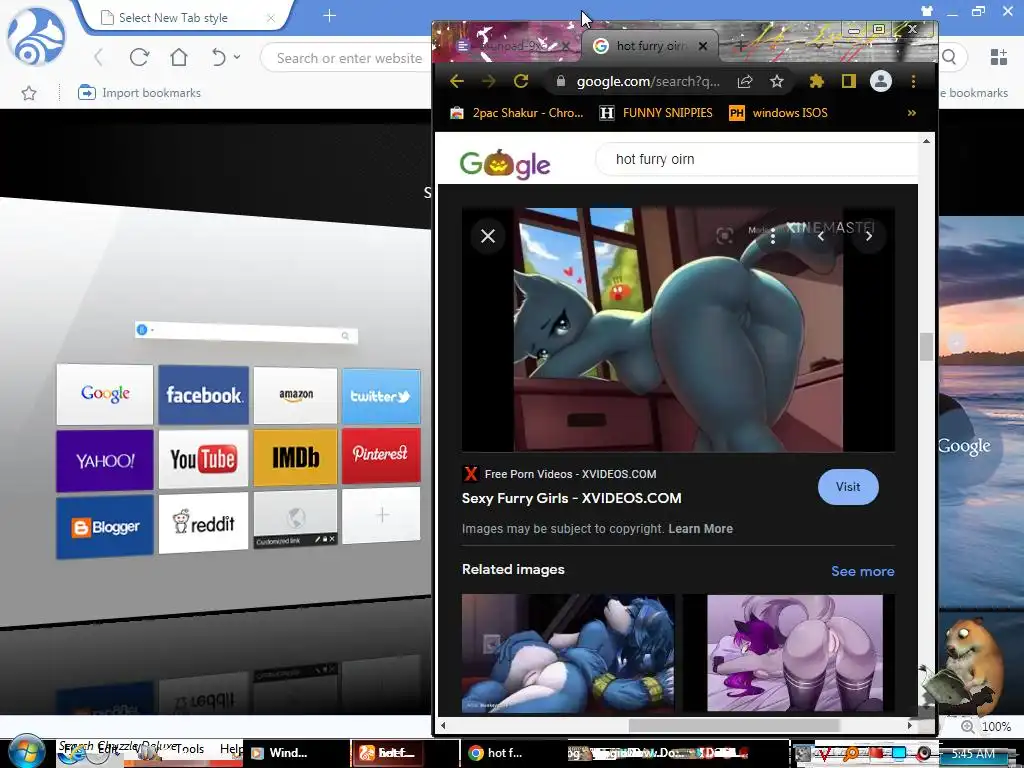
Task: Reload page in UC Browser
Action: click(139, 57)
